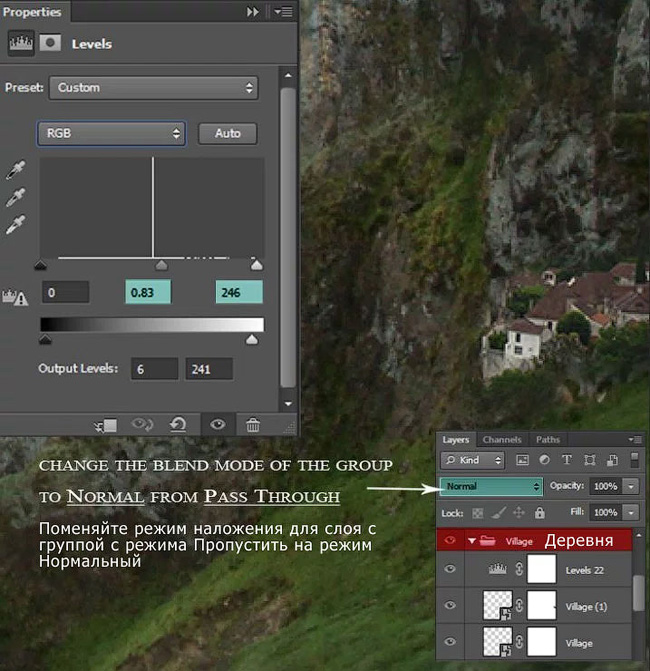650x671 pixels.
Task: Click the Levels 22 adjustment layer icon
Action: (497, 569)
